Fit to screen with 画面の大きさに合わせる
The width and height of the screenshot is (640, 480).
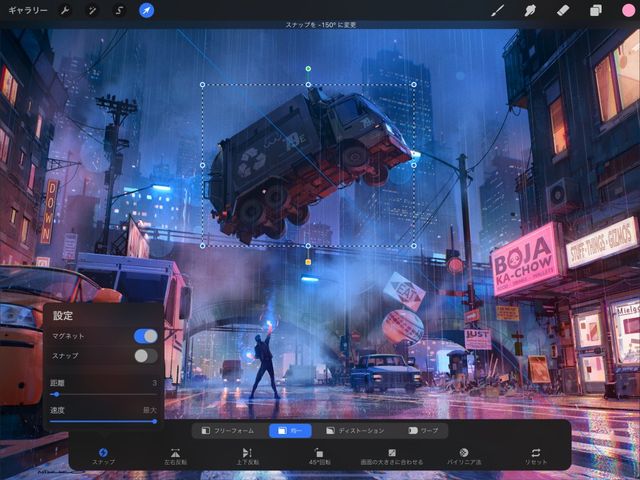391,456
